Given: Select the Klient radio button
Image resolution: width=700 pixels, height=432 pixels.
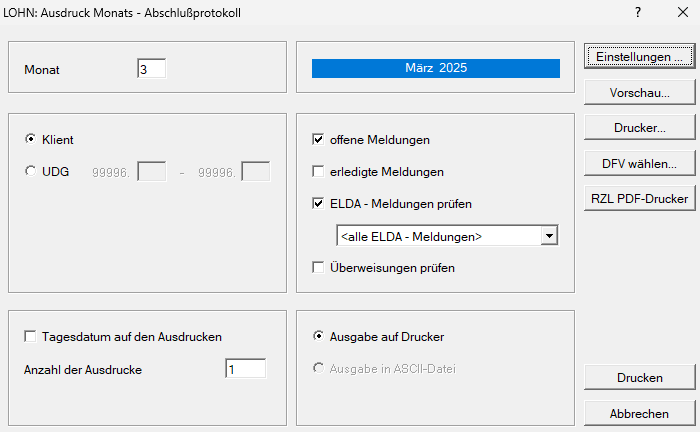Looking at the screenshot, I should [30, 140].
